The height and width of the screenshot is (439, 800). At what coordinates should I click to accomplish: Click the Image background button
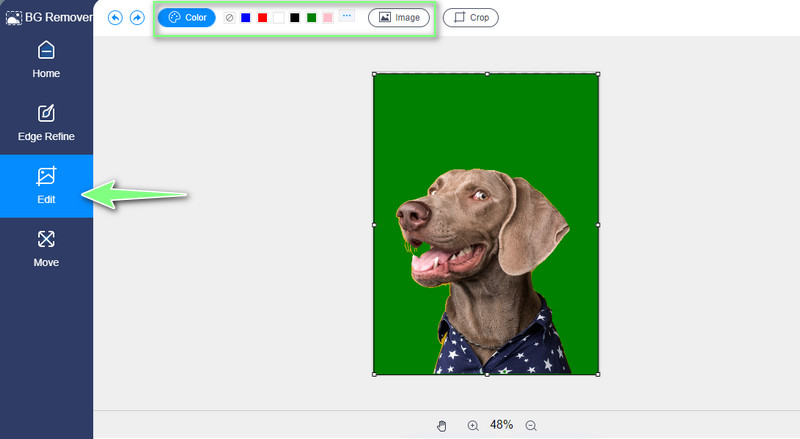coord(399,18)
